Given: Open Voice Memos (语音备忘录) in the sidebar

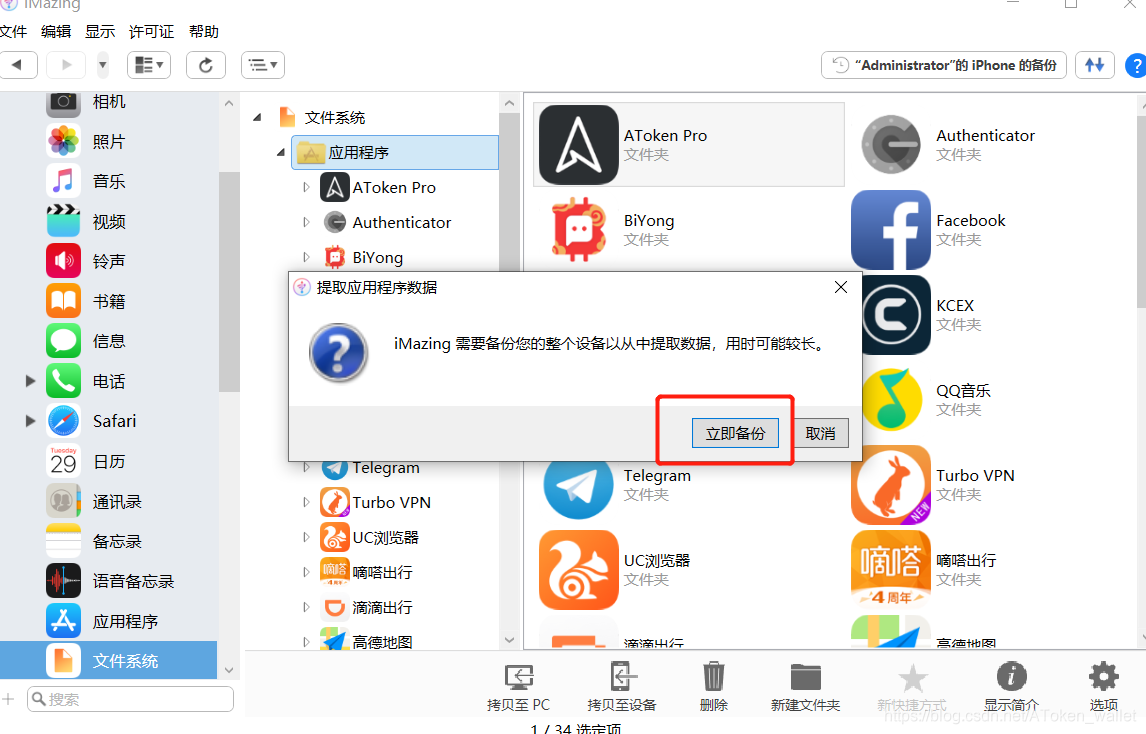Looking at the screenshot, I should [x=110, y=581].
